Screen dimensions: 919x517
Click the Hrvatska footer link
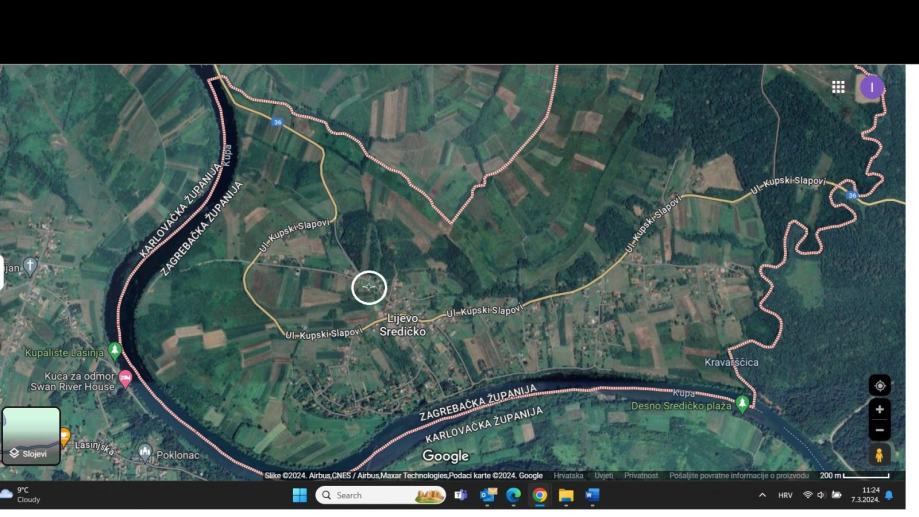pyautogui.click(x=568, y=476)
